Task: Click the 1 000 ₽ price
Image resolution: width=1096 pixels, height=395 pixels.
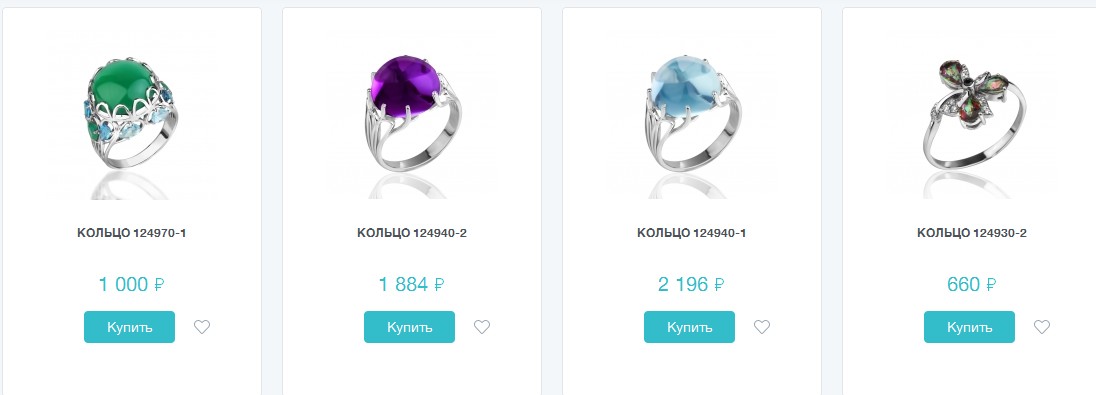Action: tap(131, 285)
